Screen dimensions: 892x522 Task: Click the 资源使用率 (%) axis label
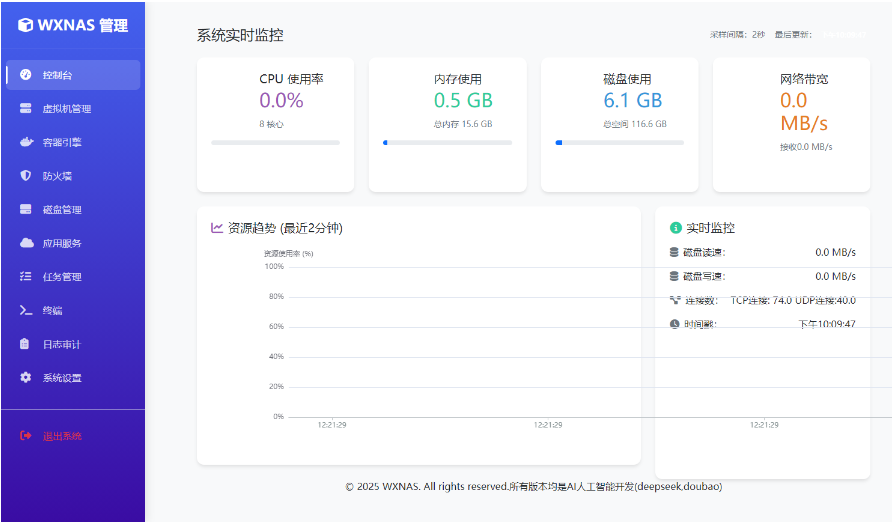(x=288, y=254)
